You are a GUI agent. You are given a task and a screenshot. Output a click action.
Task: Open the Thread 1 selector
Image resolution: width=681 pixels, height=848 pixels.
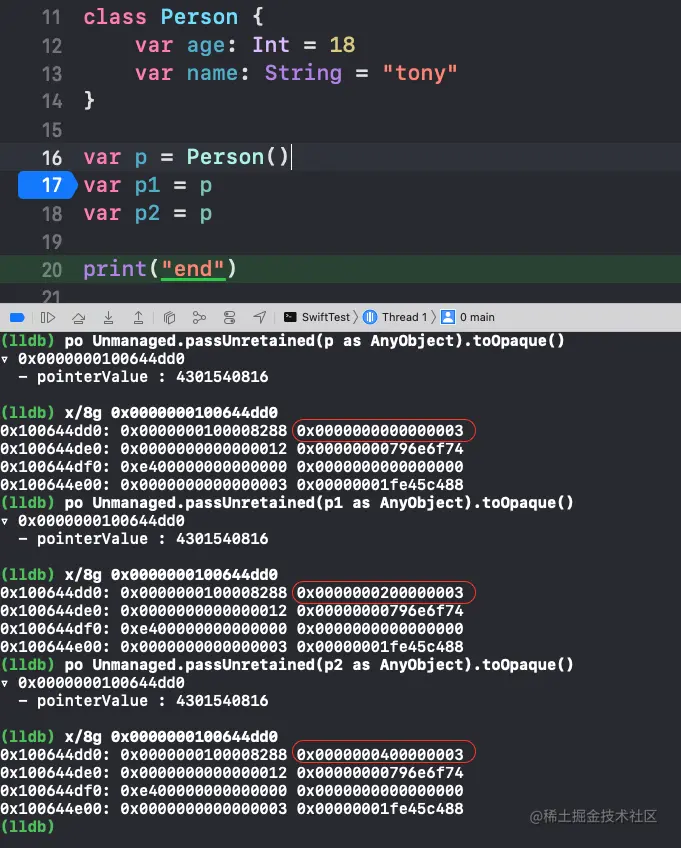point(395,317)
